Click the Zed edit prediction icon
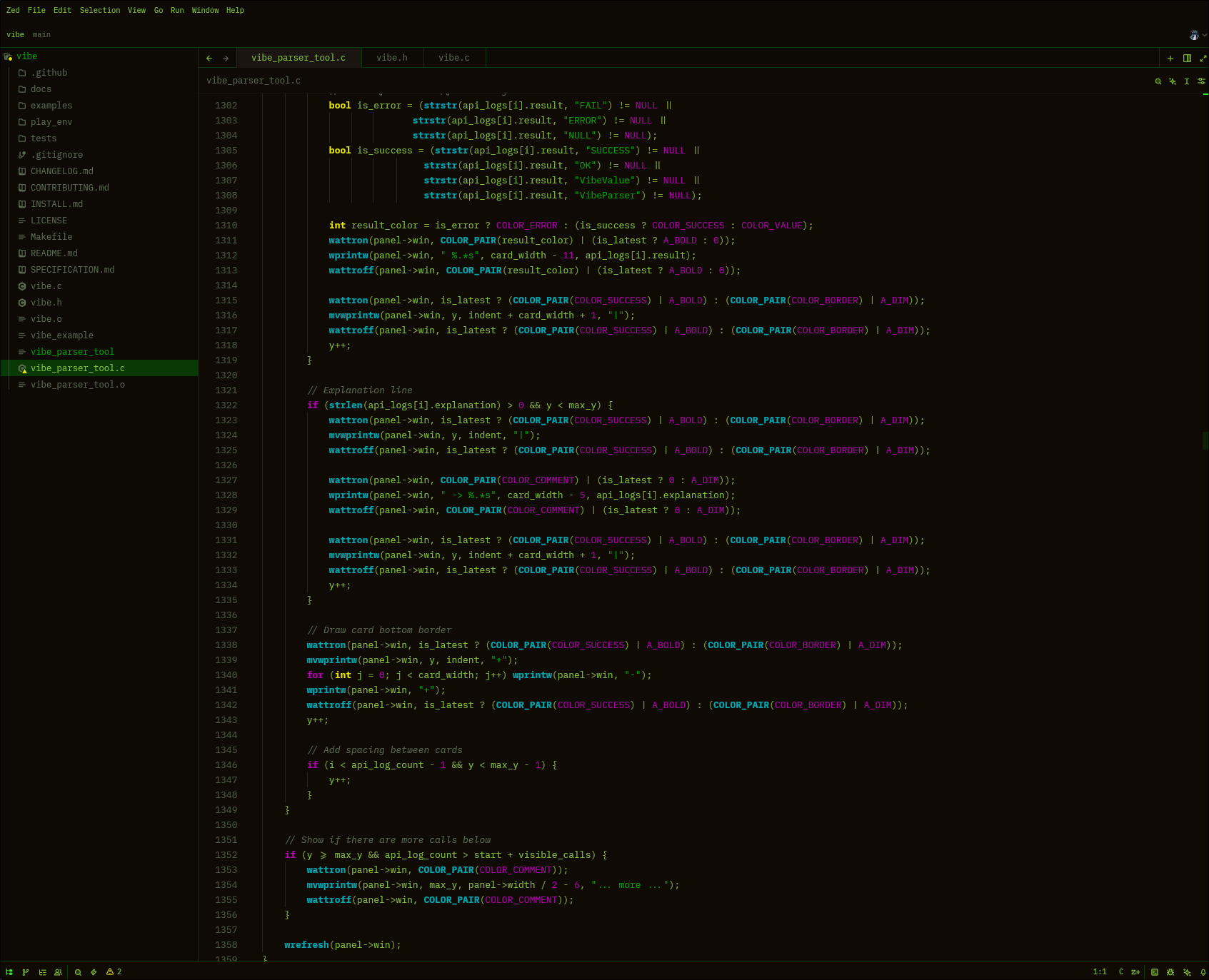 point(1135,971)
